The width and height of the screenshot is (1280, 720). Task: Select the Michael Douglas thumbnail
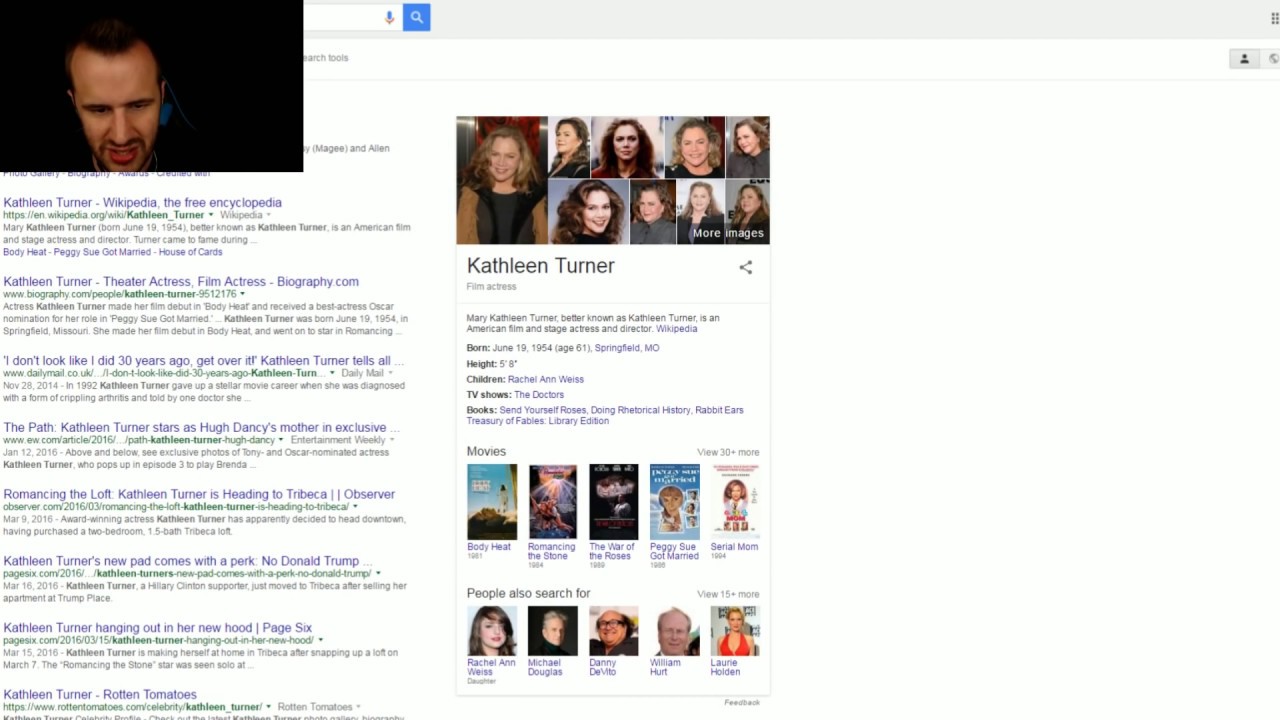tap(553, 631)
